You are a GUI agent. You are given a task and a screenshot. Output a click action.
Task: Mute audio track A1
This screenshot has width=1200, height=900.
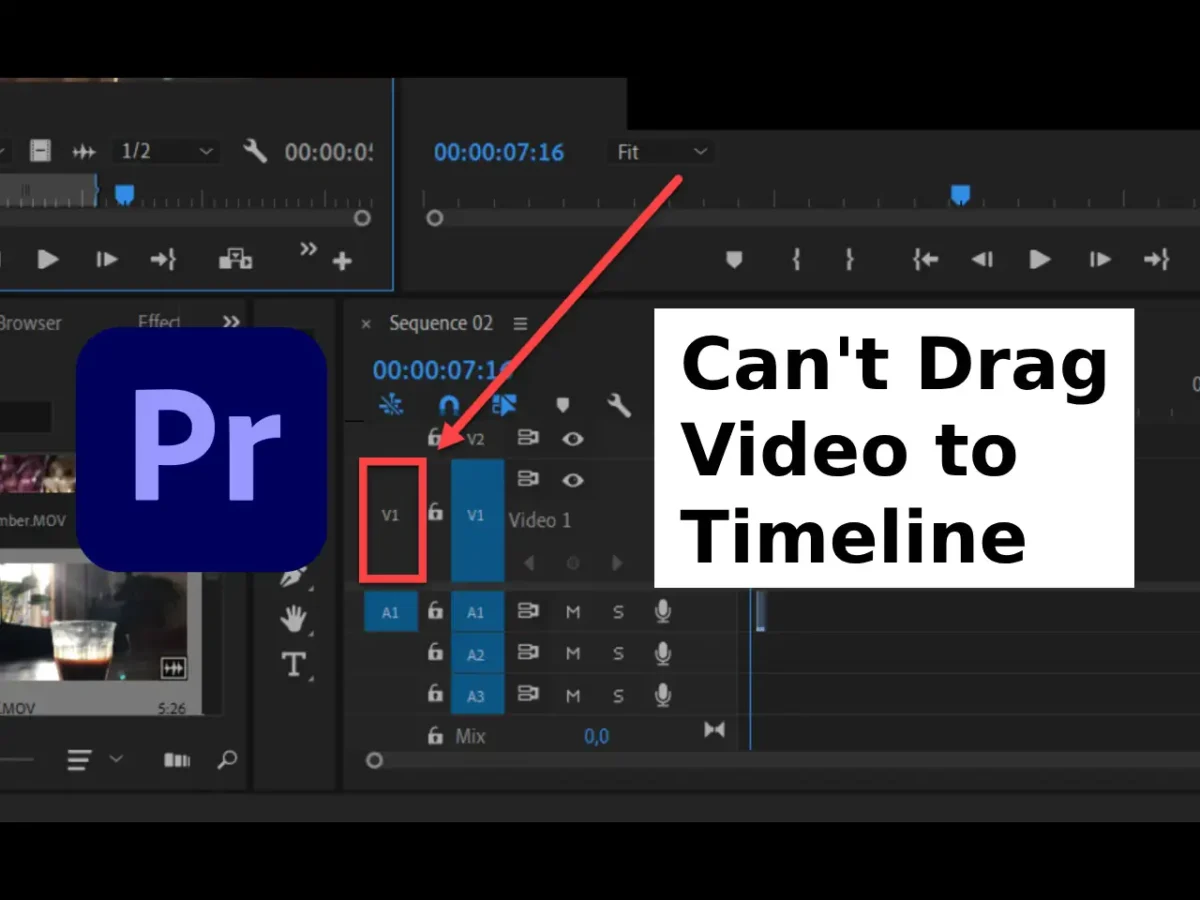coord(573,612)
